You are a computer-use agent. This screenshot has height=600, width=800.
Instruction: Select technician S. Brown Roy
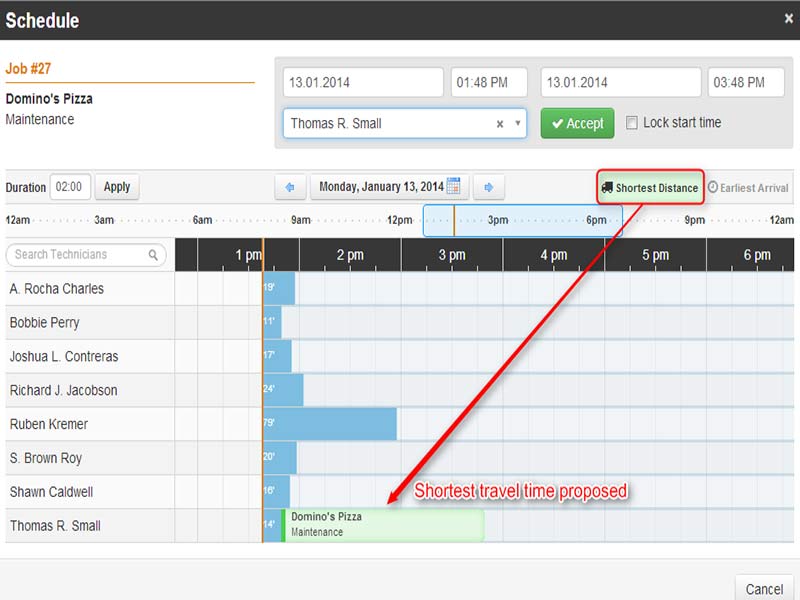(45, 458)
